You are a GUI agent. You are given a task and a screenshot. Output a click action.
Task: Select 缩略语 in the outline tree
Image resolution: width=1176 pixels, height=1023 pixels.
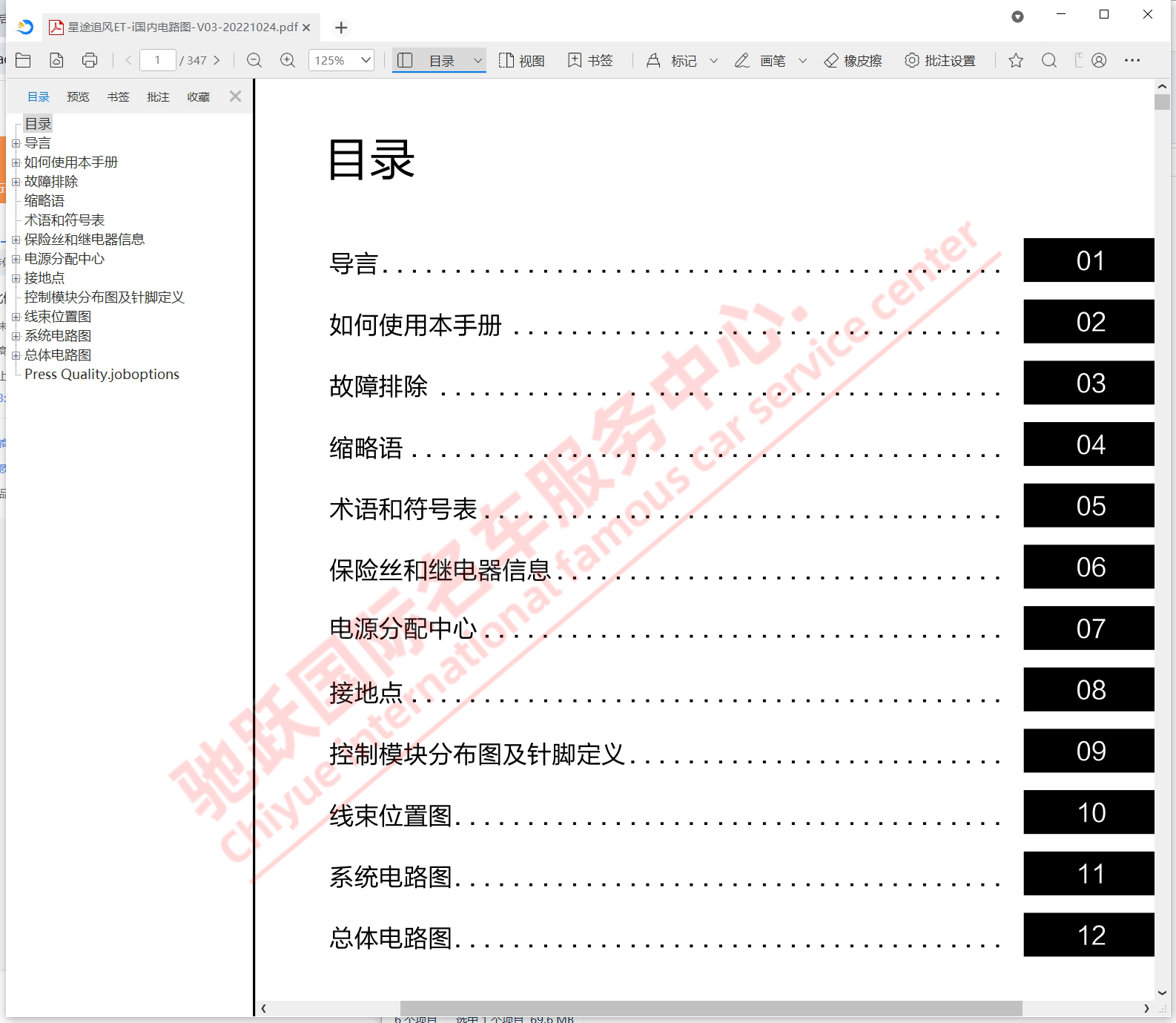[x=44, y=201]
